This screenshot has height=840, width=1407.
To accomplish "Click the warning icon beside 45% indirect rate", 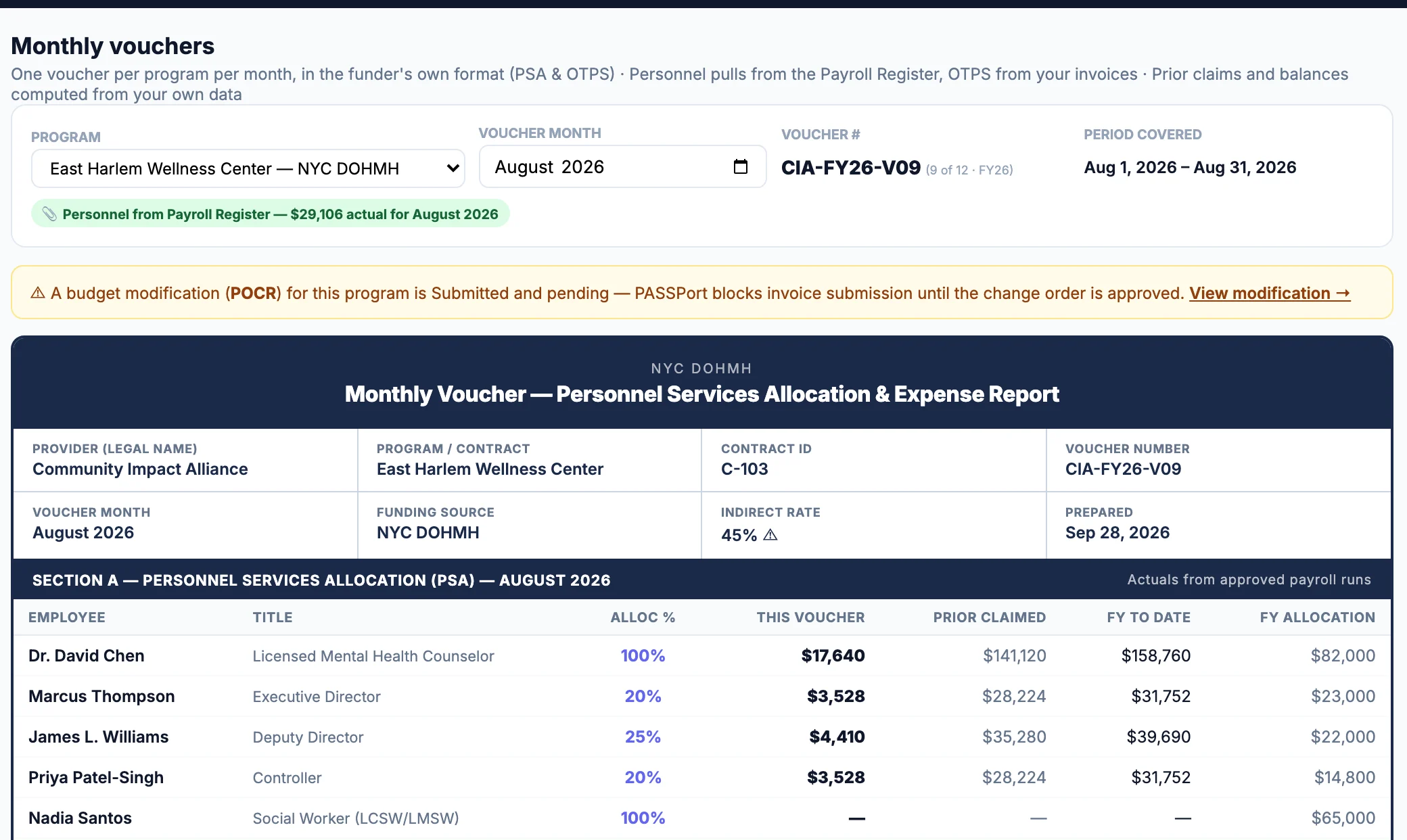I will [770, 535].
